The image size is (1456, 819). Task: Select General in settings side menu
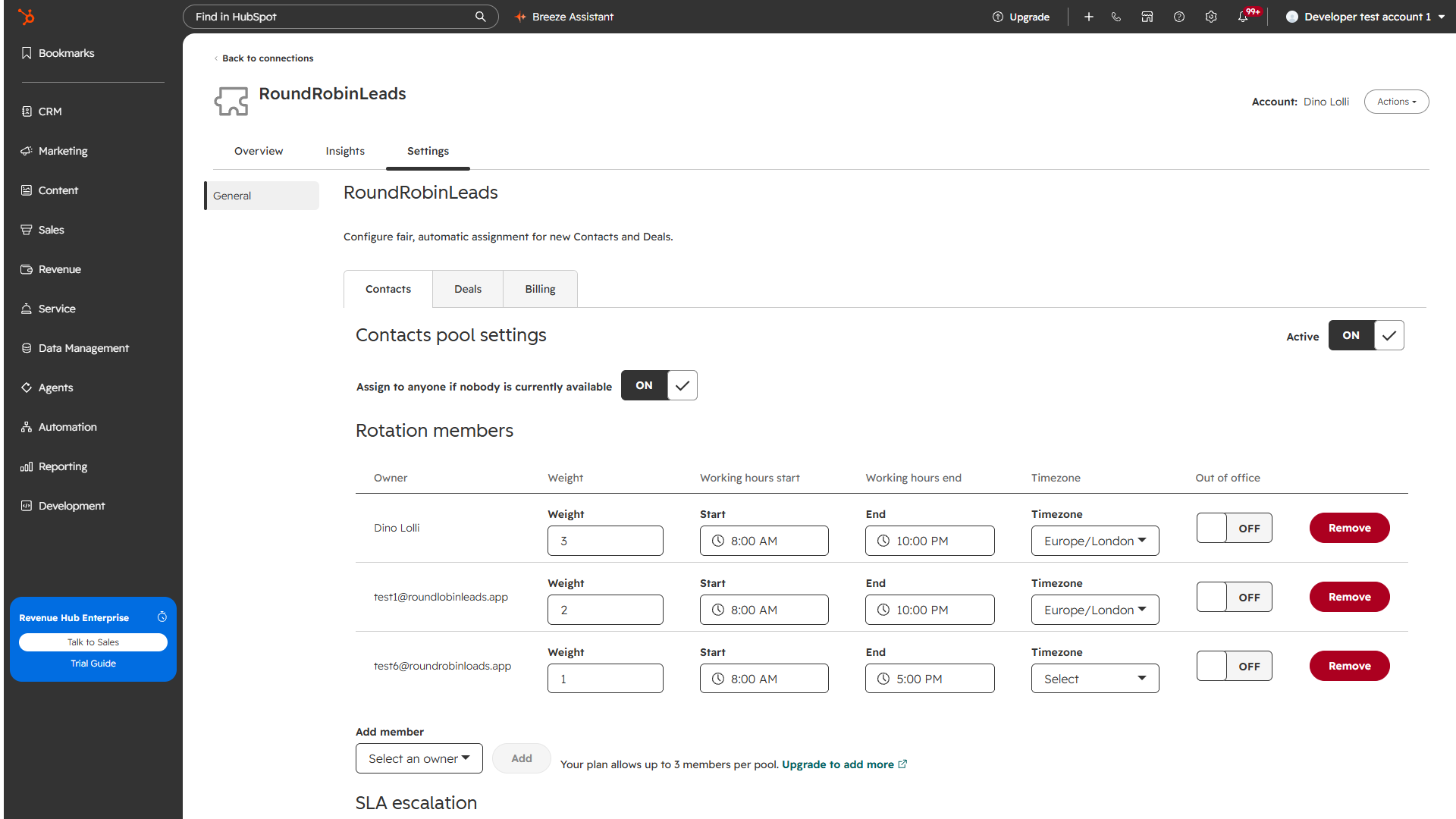pyautogui.click(x=262, y=196)
